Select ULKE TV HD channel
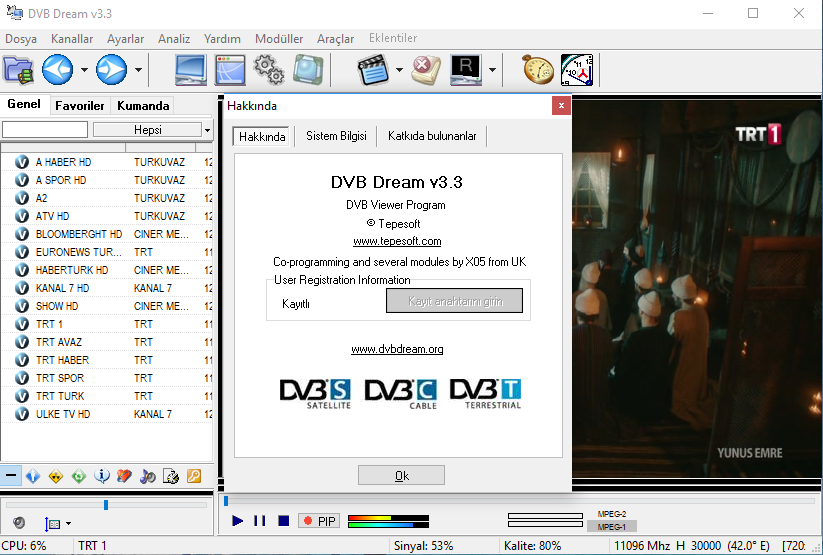Screen dimensions: 823x555 (x=106, y=414)
